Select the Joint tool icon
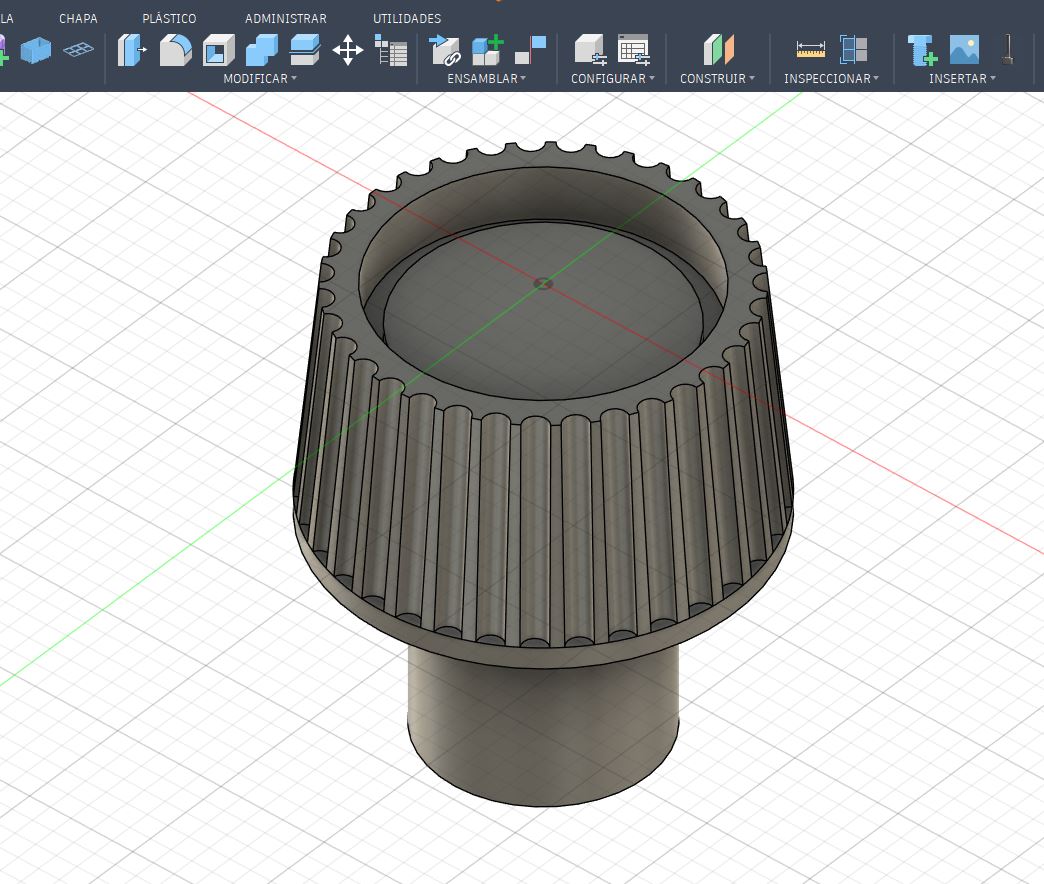Screen dimensions: 1044x884 [x=531, y=50]
